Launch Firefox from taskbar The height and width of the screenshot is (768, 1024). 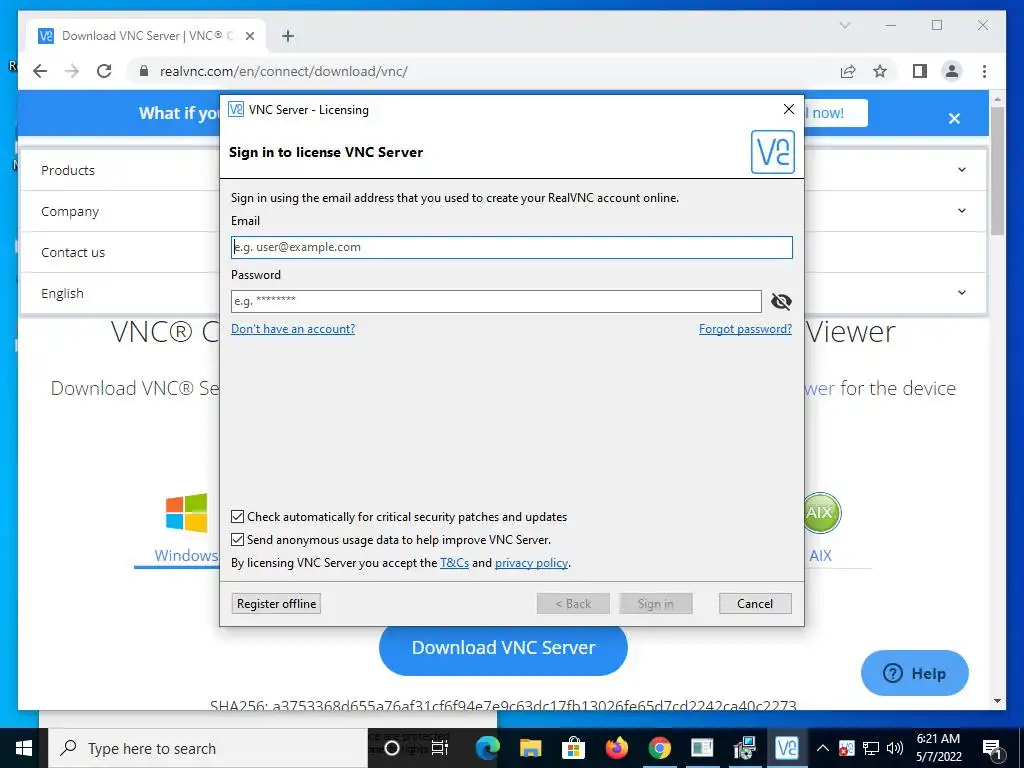click(616, 748)
